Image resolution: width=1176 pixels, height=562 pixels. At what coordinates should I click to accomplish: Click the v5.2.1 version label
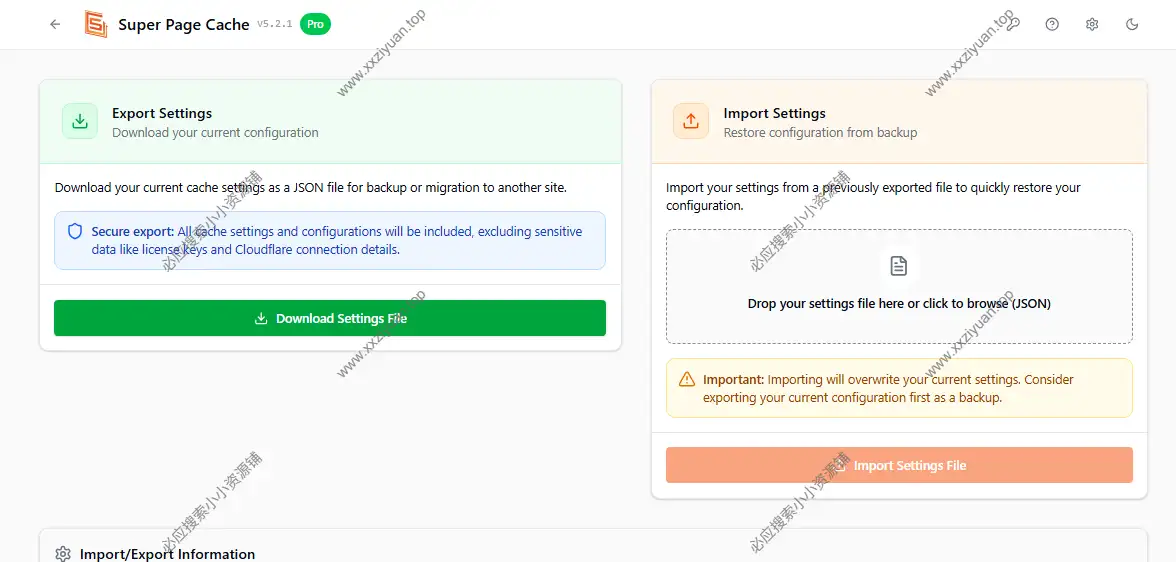pyautogui.click(x=274, y=24)
